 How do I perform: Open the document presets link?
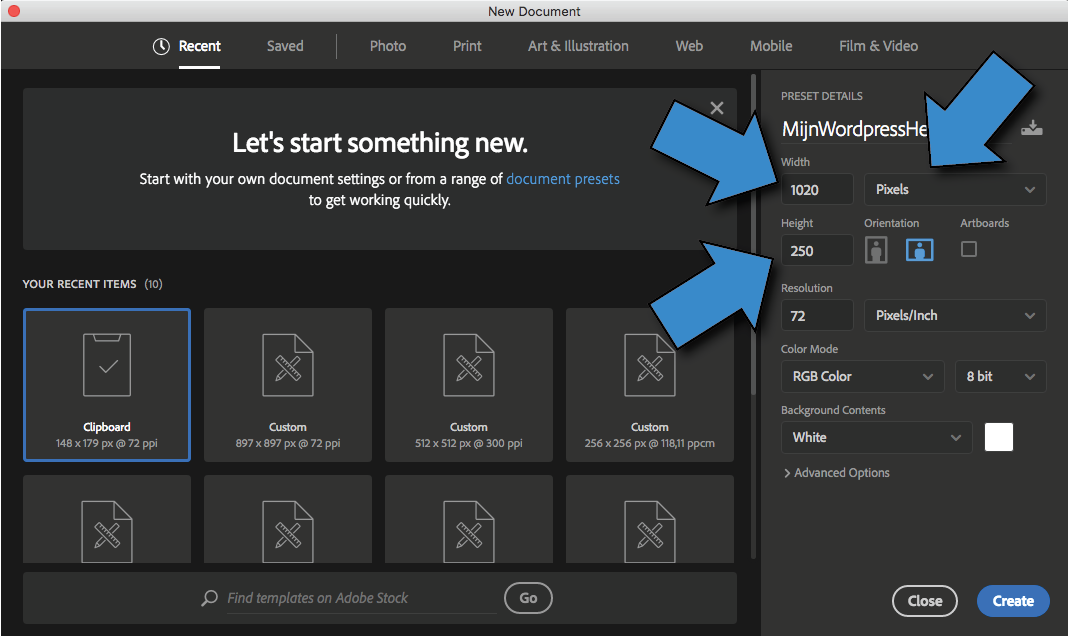(x=563, y=179)
